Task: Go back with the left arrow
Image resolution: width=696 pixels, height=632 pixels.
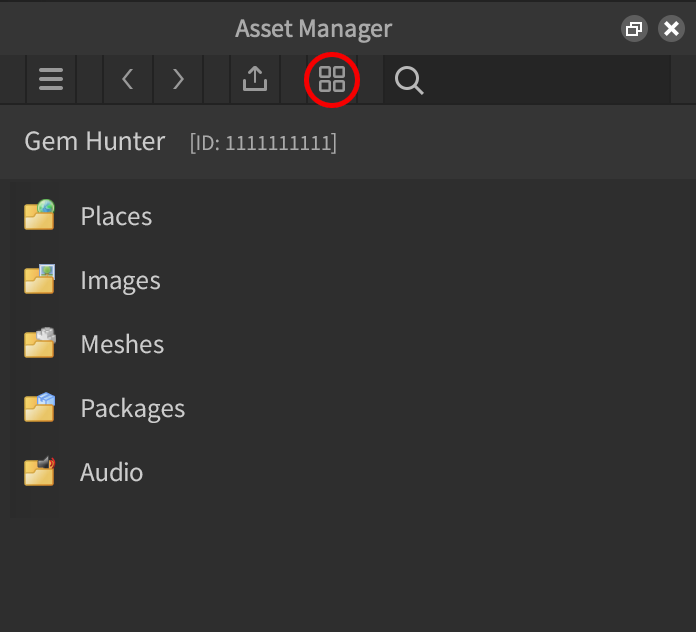Action: pos(127,80)
